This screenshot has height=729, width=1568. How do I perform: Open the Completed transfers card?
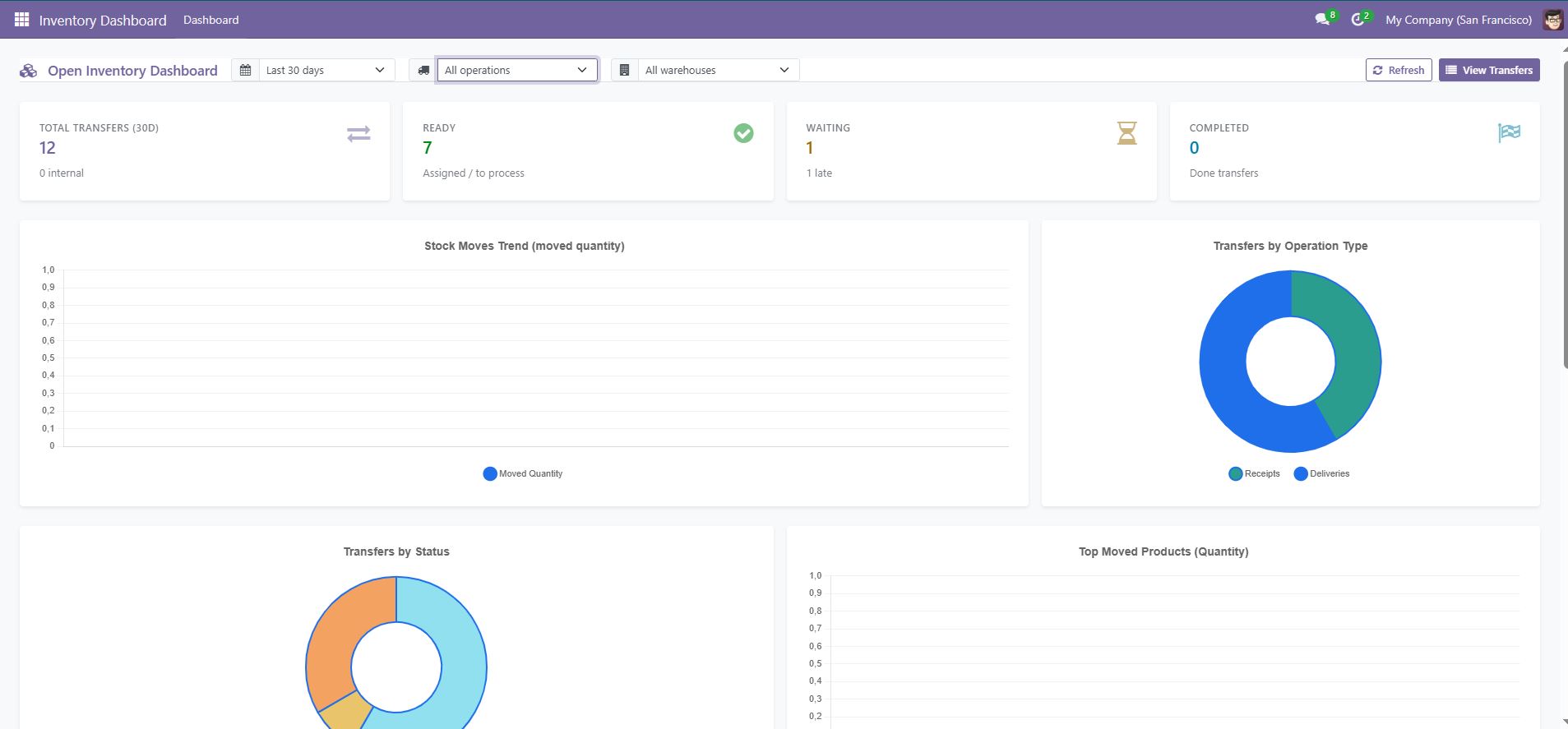(x=1354, y=151)
